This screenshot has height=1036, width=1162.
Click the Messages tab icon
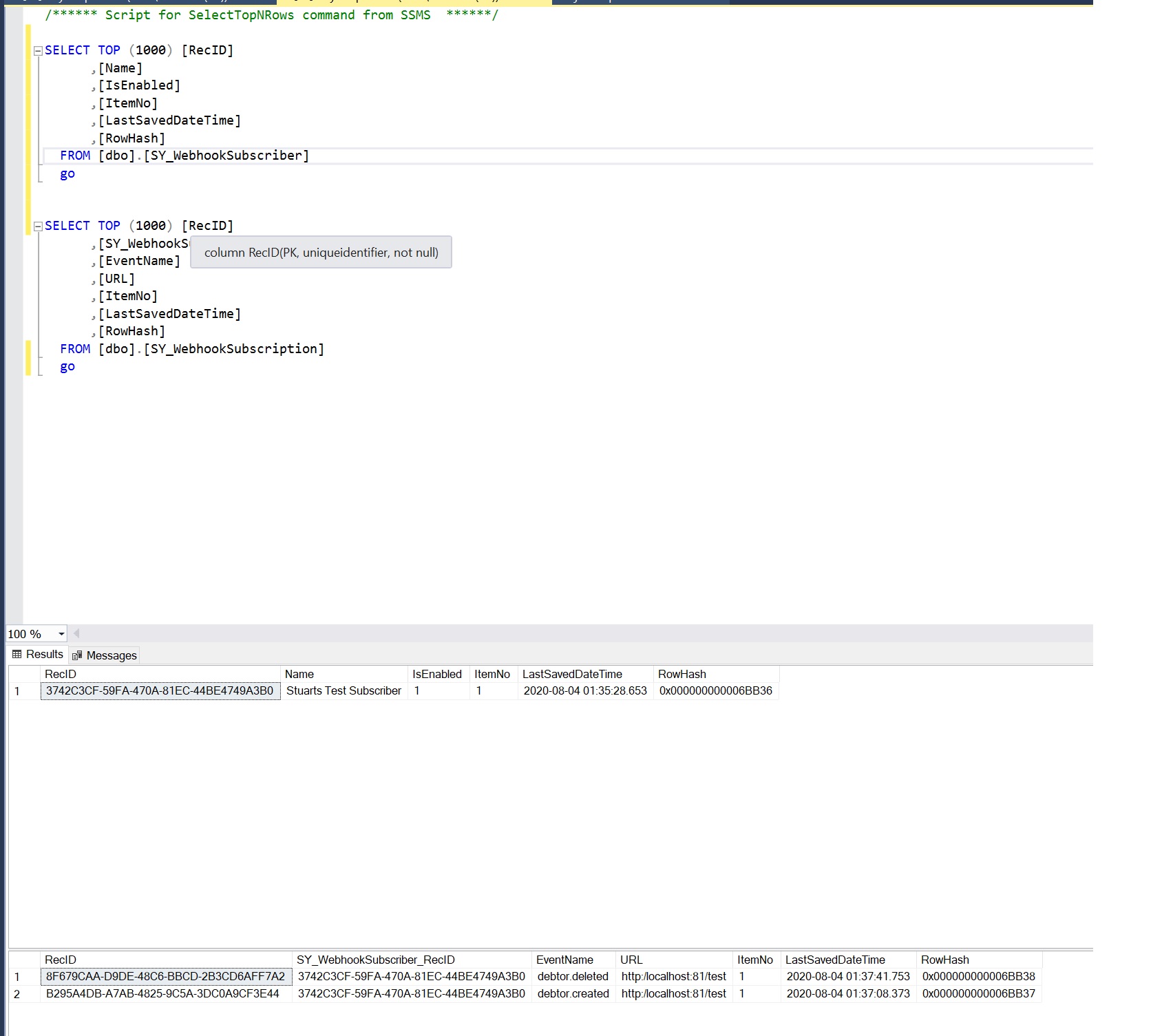[x=77, y=656]
